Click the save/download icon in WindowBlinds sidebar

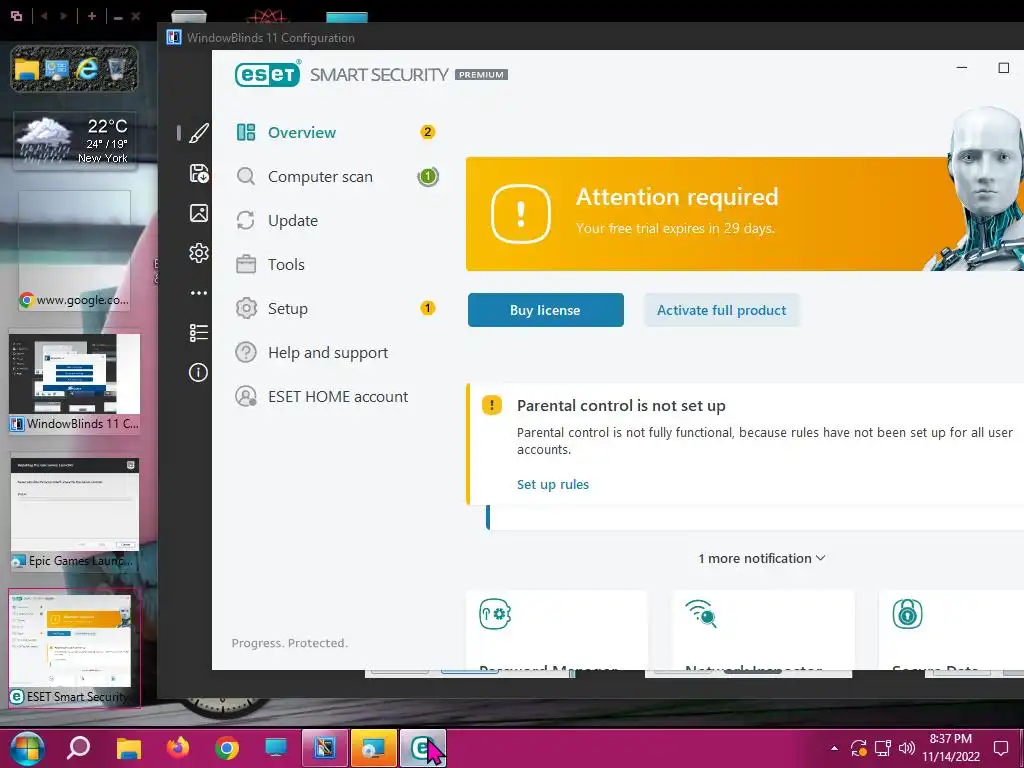pyautogui.click(x=199, y=174)
